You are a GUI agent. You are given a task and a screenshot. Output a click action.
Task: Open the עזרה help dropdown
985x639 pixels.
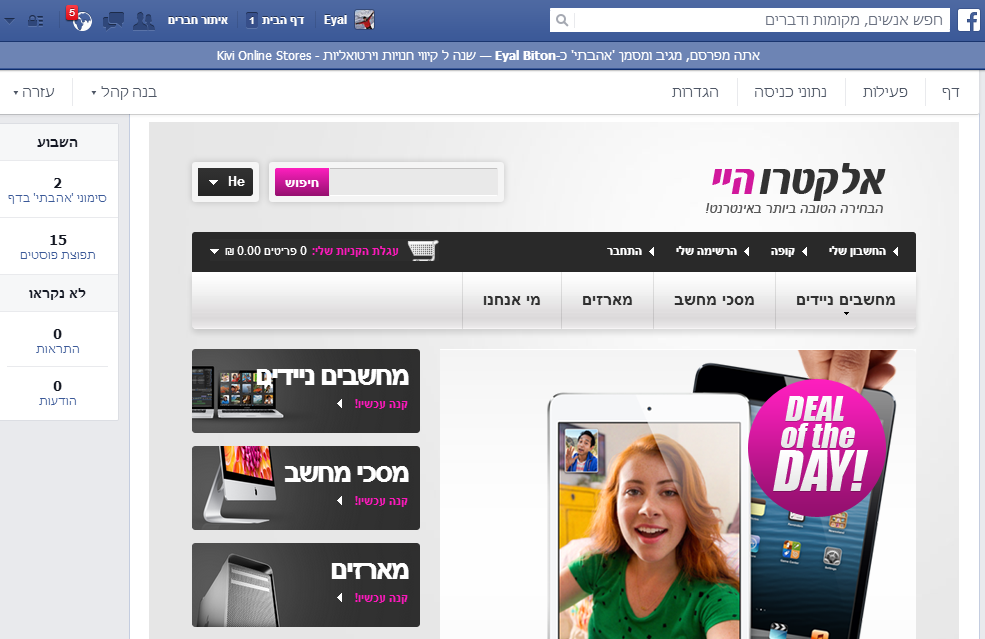35,92
